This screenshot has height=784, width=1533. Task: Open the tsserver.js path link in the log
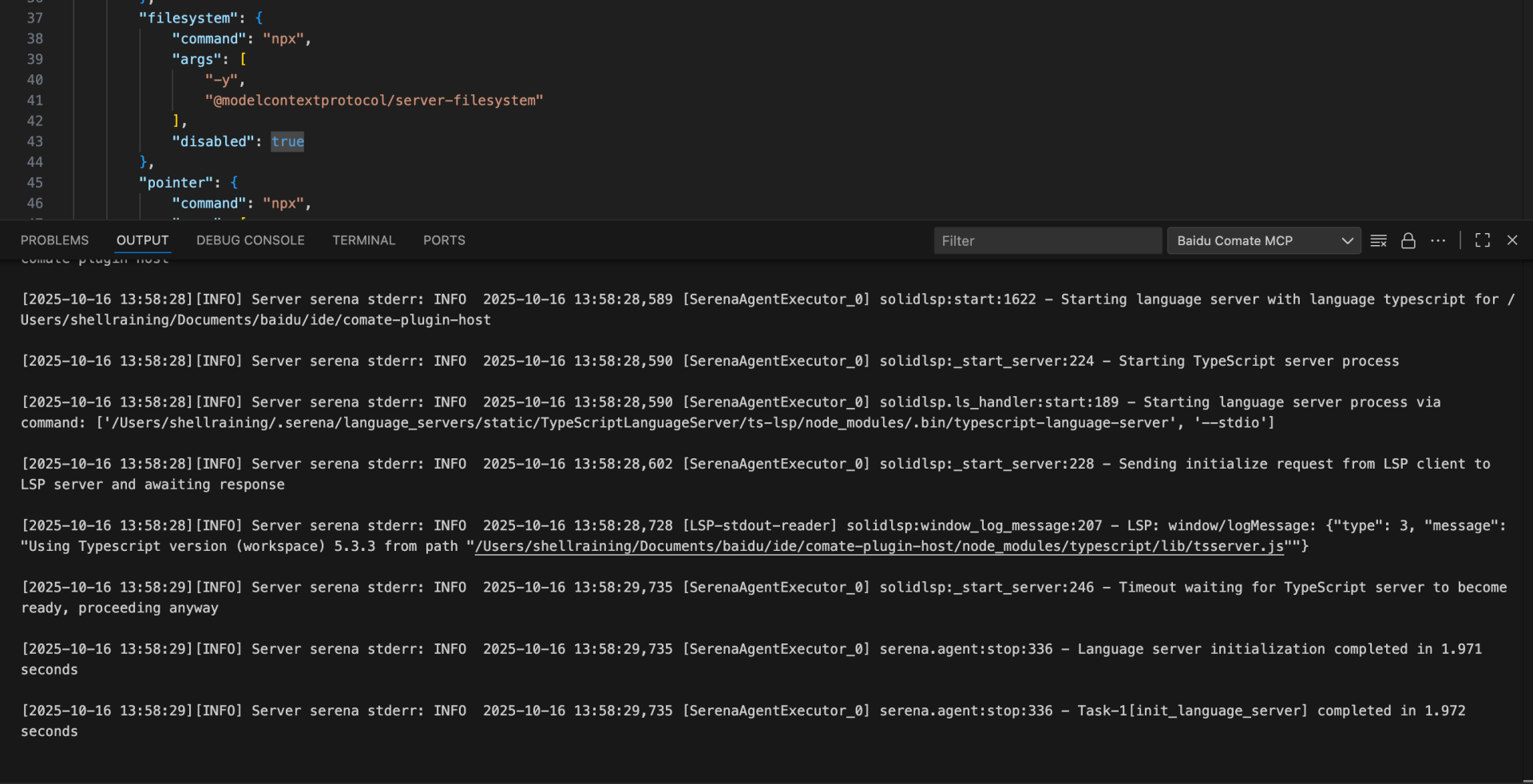click(878, 547)
